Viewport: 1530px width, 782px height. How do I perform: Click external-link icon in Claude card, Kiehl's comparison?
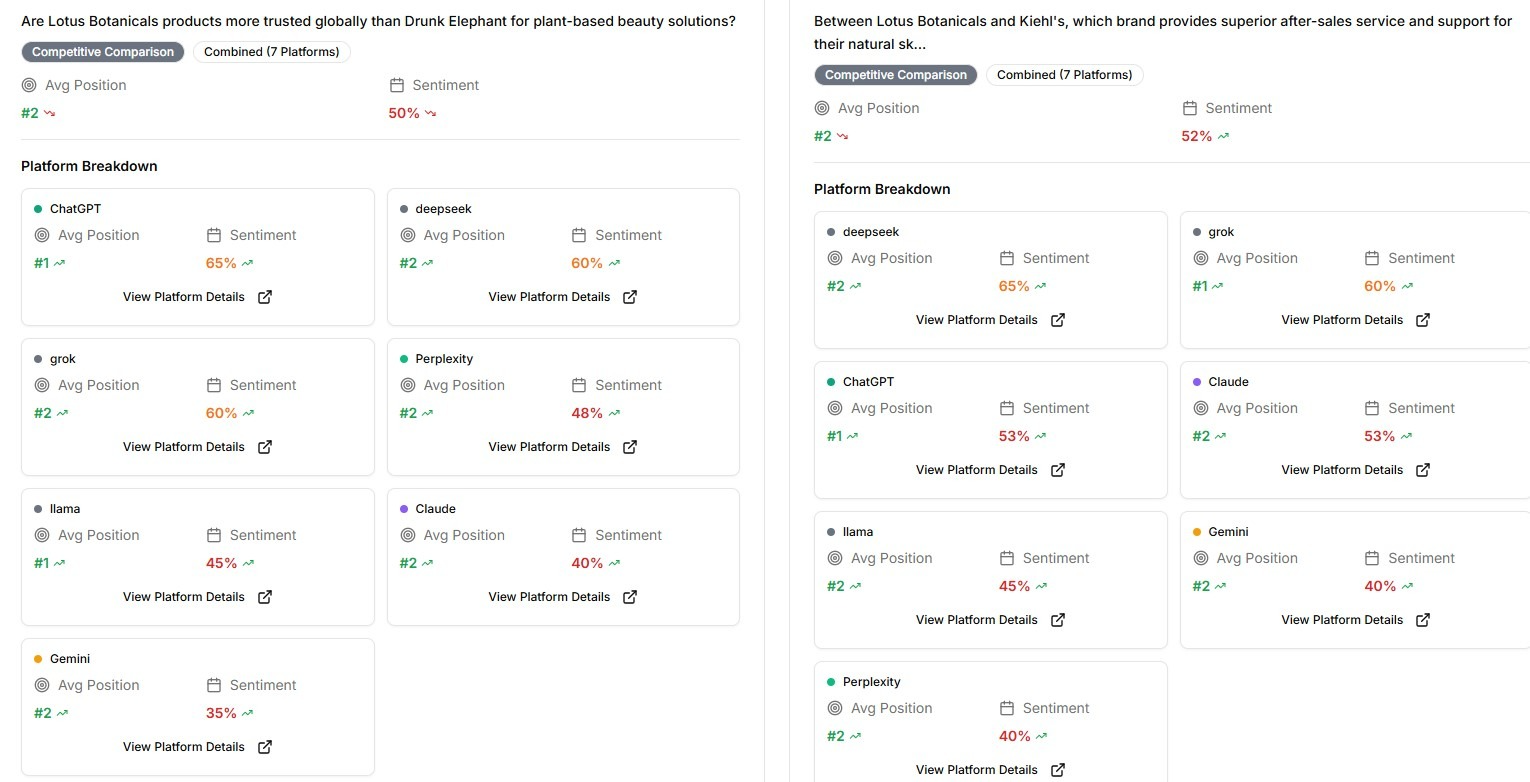(x=1423, y=470)
